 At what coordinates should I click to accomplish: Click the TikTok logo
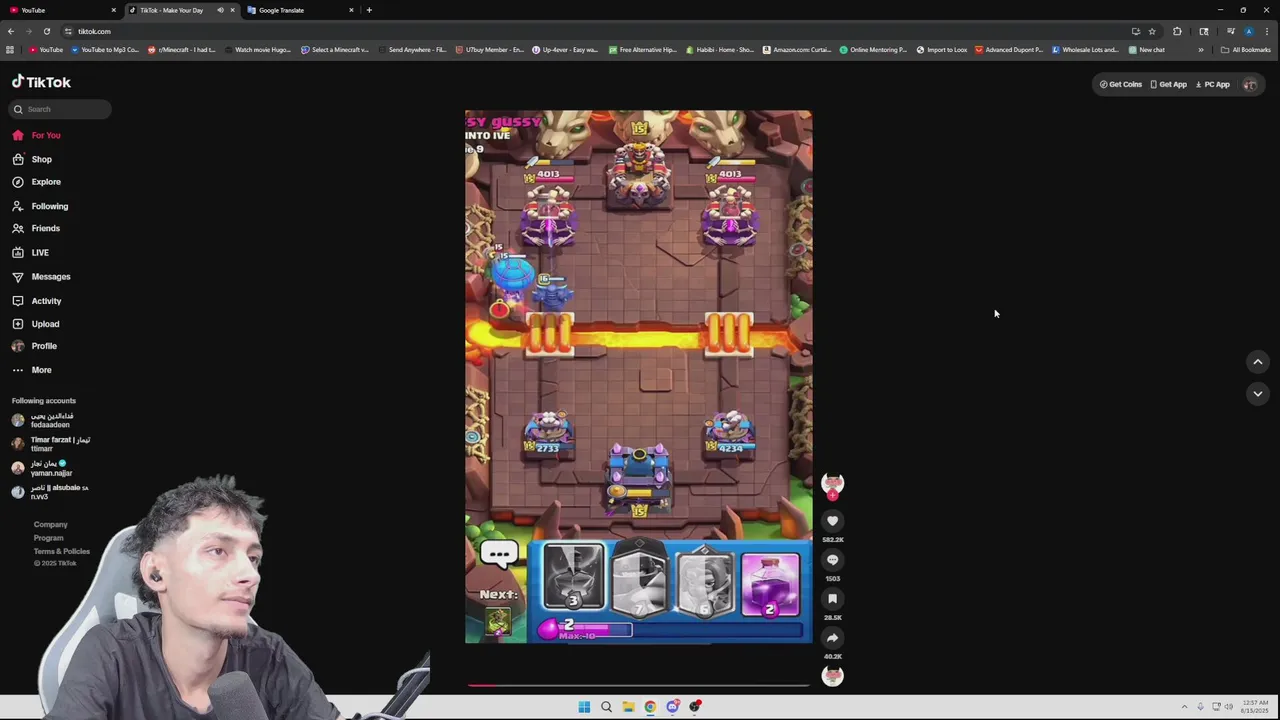[x=41, y=82]
